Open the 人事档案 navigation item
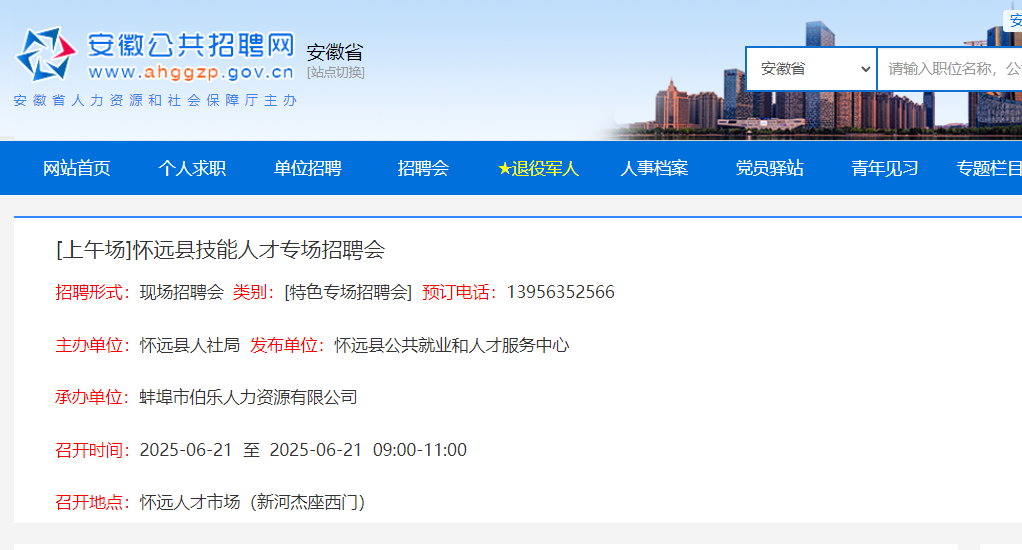Viewport: 1022px width, 550px height. pos(654,168)
